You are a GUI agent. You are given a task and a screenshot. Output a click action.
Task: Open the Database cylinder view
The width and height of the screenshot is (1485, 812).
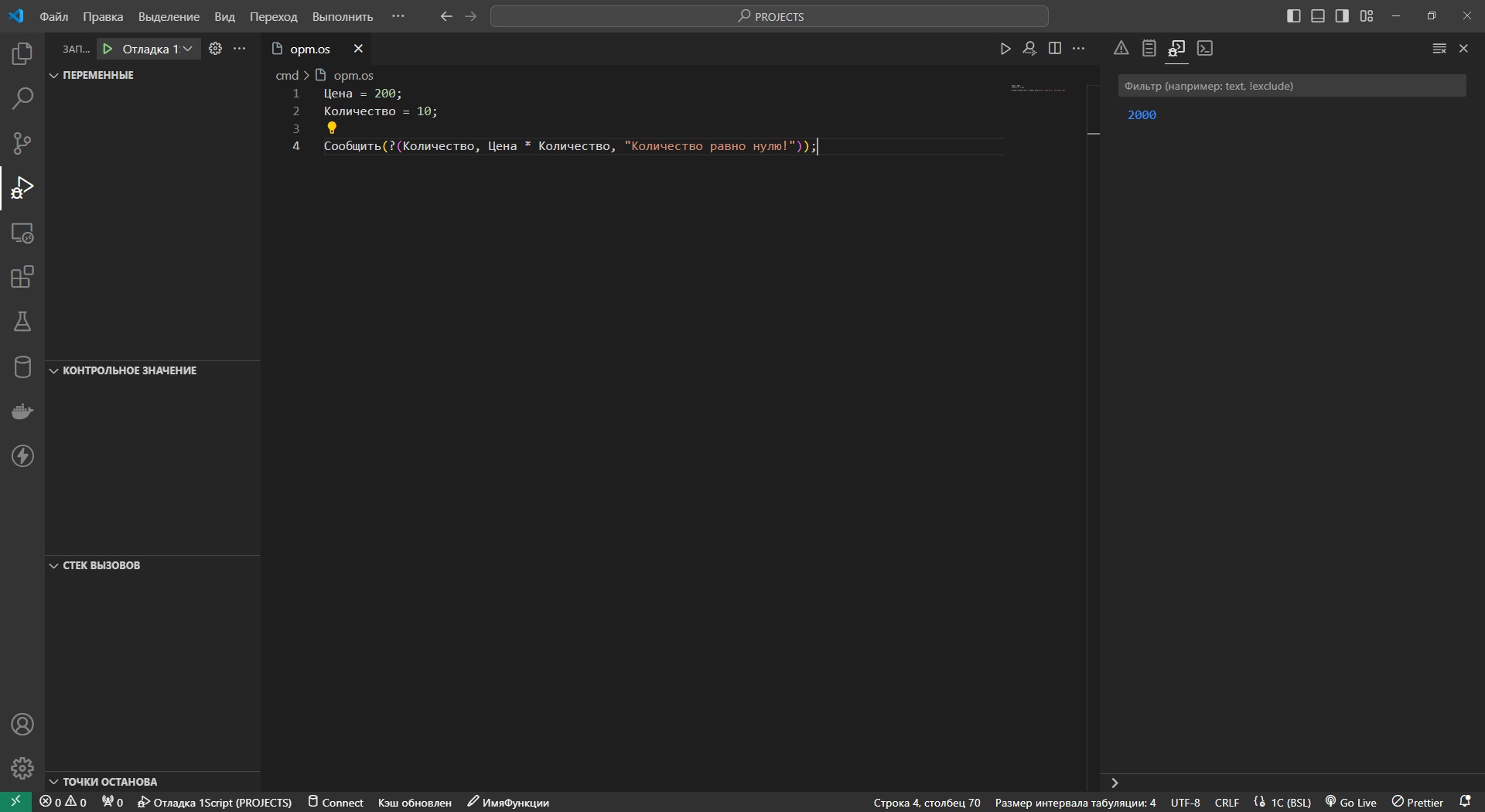22,367
